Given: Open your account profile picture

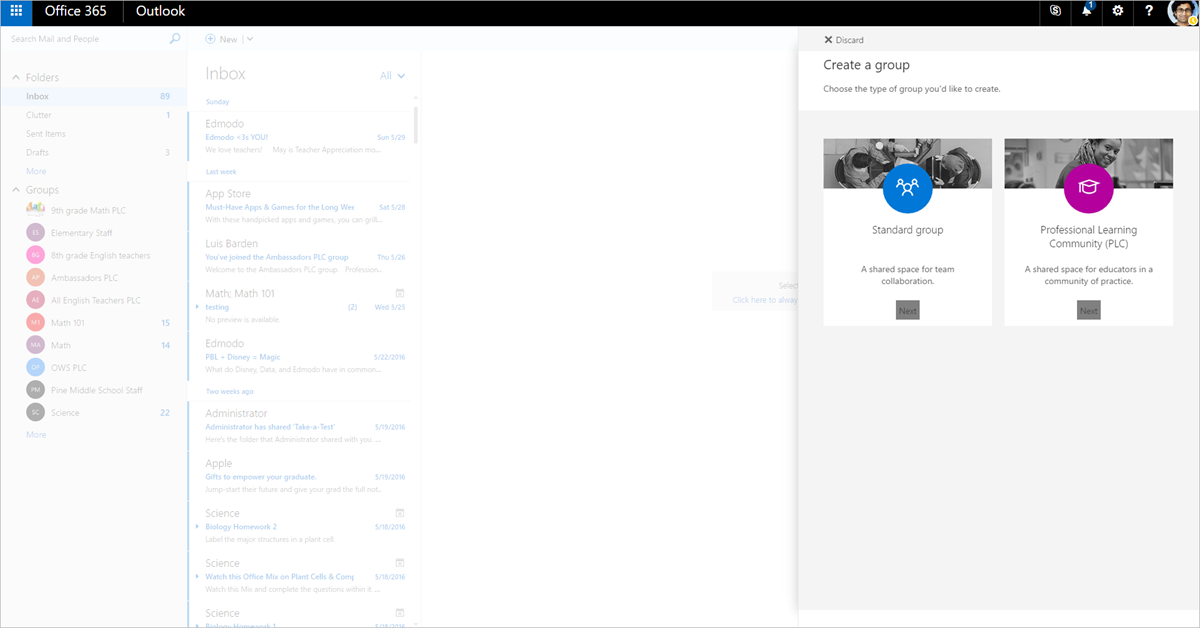Looking at the screenshot, I should tap(1182, 12).
